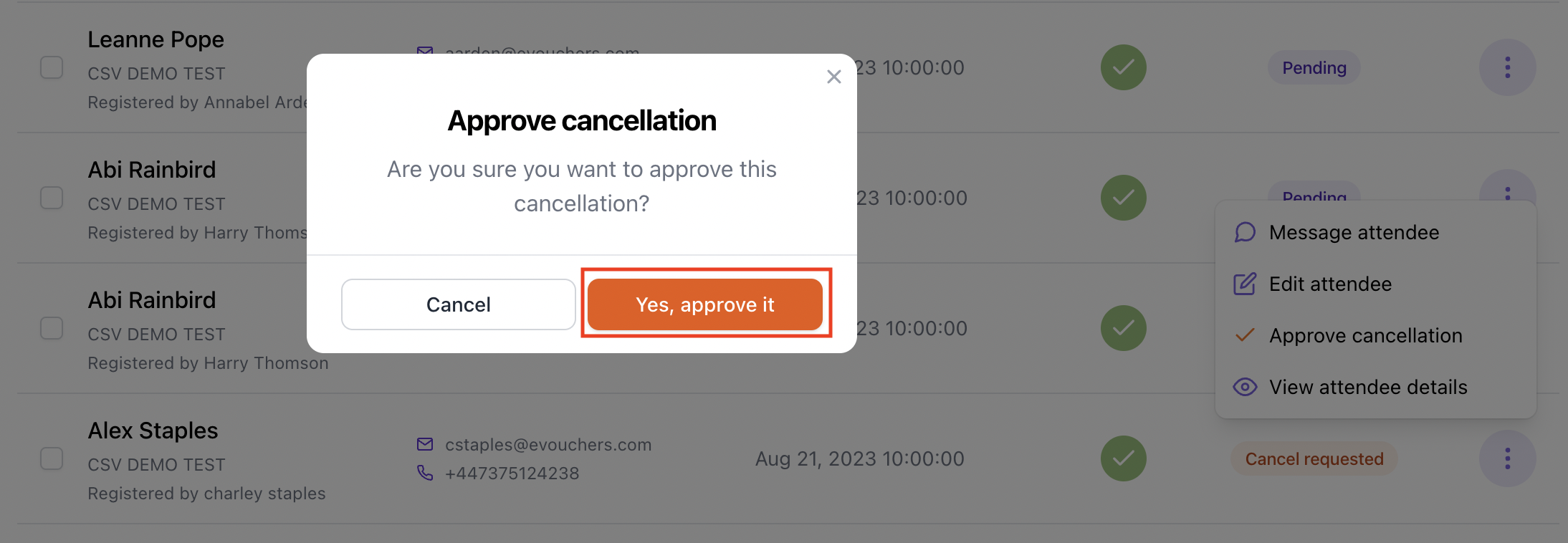The height and width of the screenshot is (543, 1568).
Task: Check the checkbox next to Alex Staples
Action: [x=52, y=458]
